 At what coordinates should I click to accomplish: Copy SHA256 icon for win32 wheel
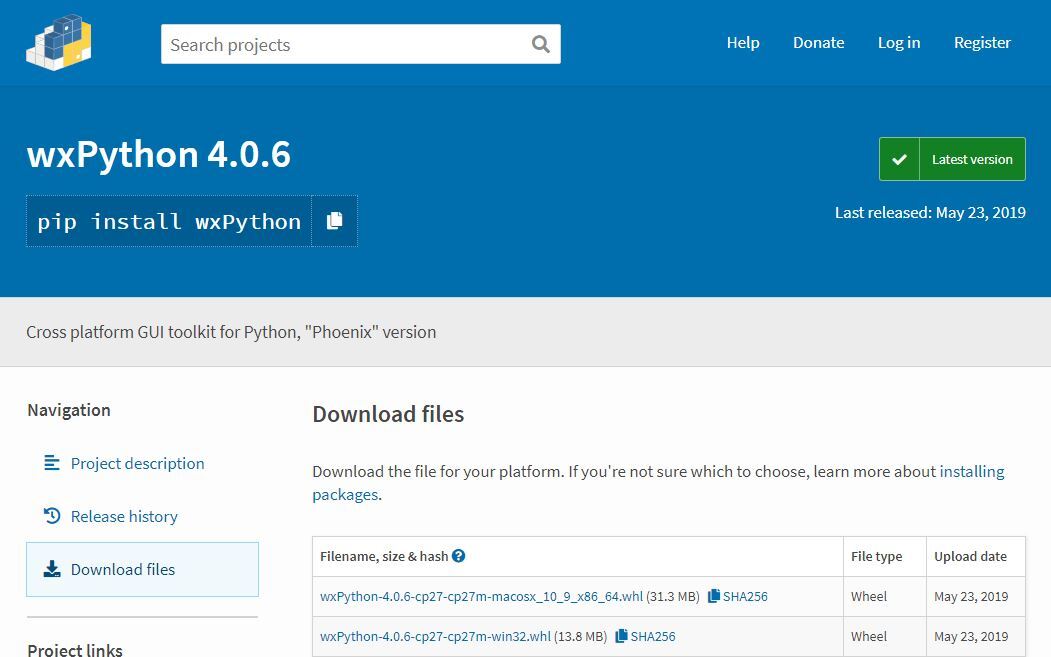(x=621, y=636)
